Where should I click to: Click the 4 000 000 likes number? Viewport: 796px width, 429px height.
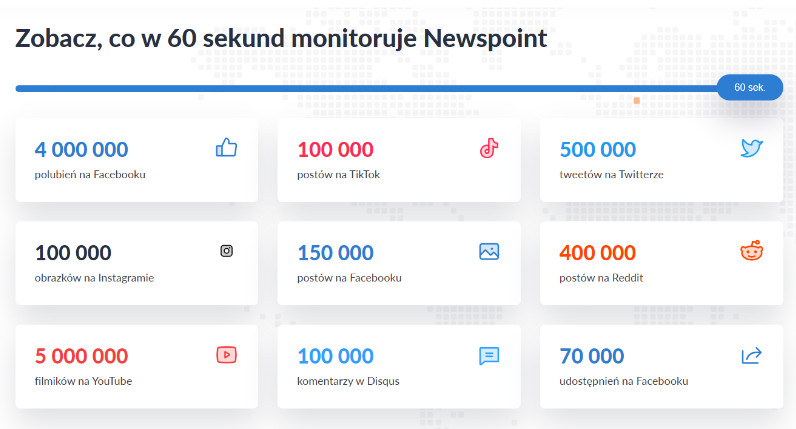click(81, 150)
